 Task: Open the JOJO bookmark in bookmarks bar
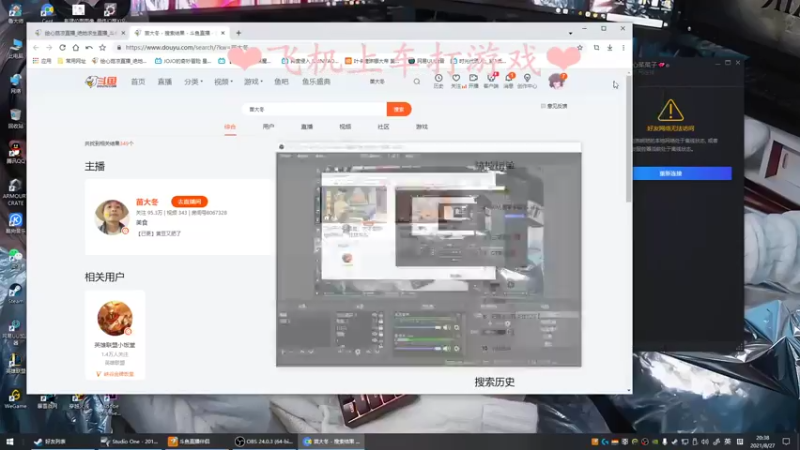click(184, 61)
